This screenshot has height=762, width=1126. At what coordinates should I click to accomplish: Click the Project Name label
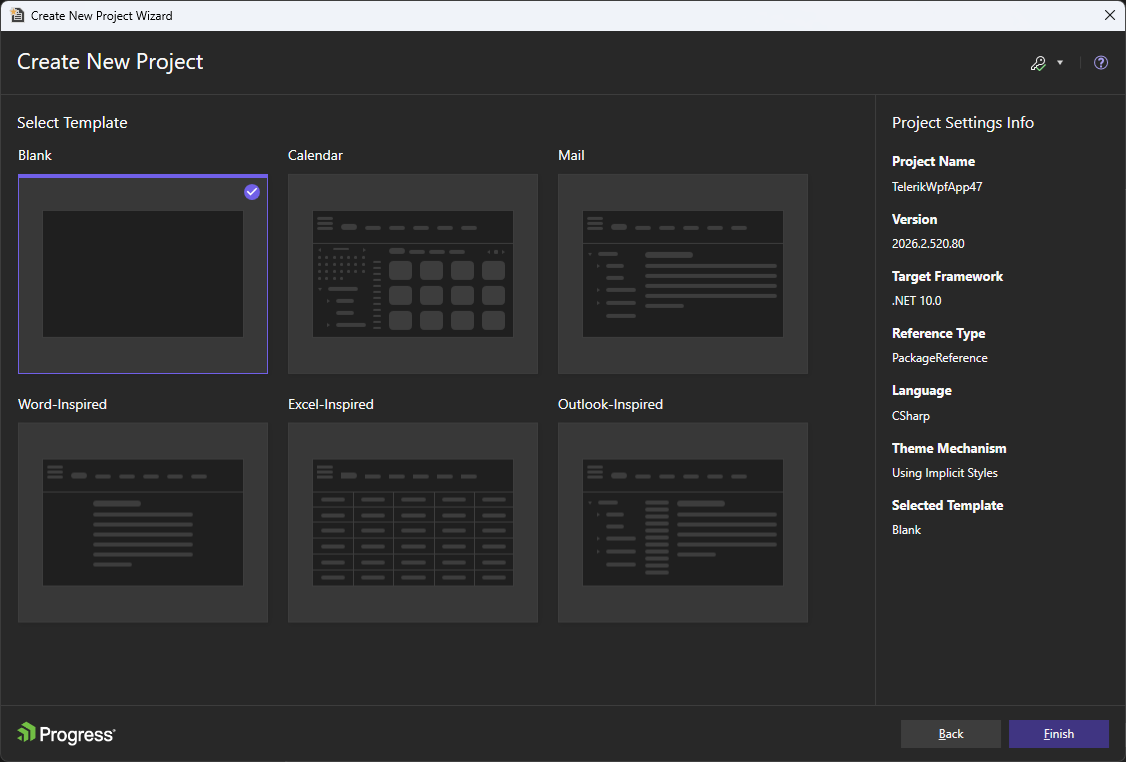point(933,162)
